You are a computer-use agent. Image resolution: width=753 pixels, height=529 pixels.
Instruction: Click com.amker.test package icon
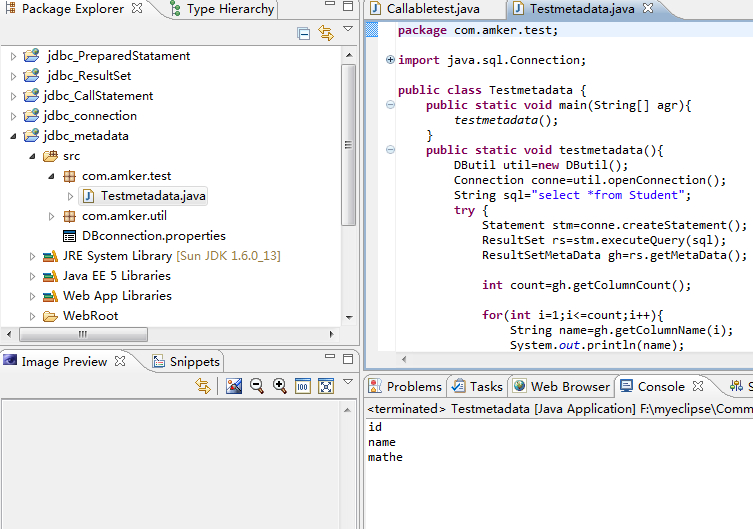pos(70,176)
